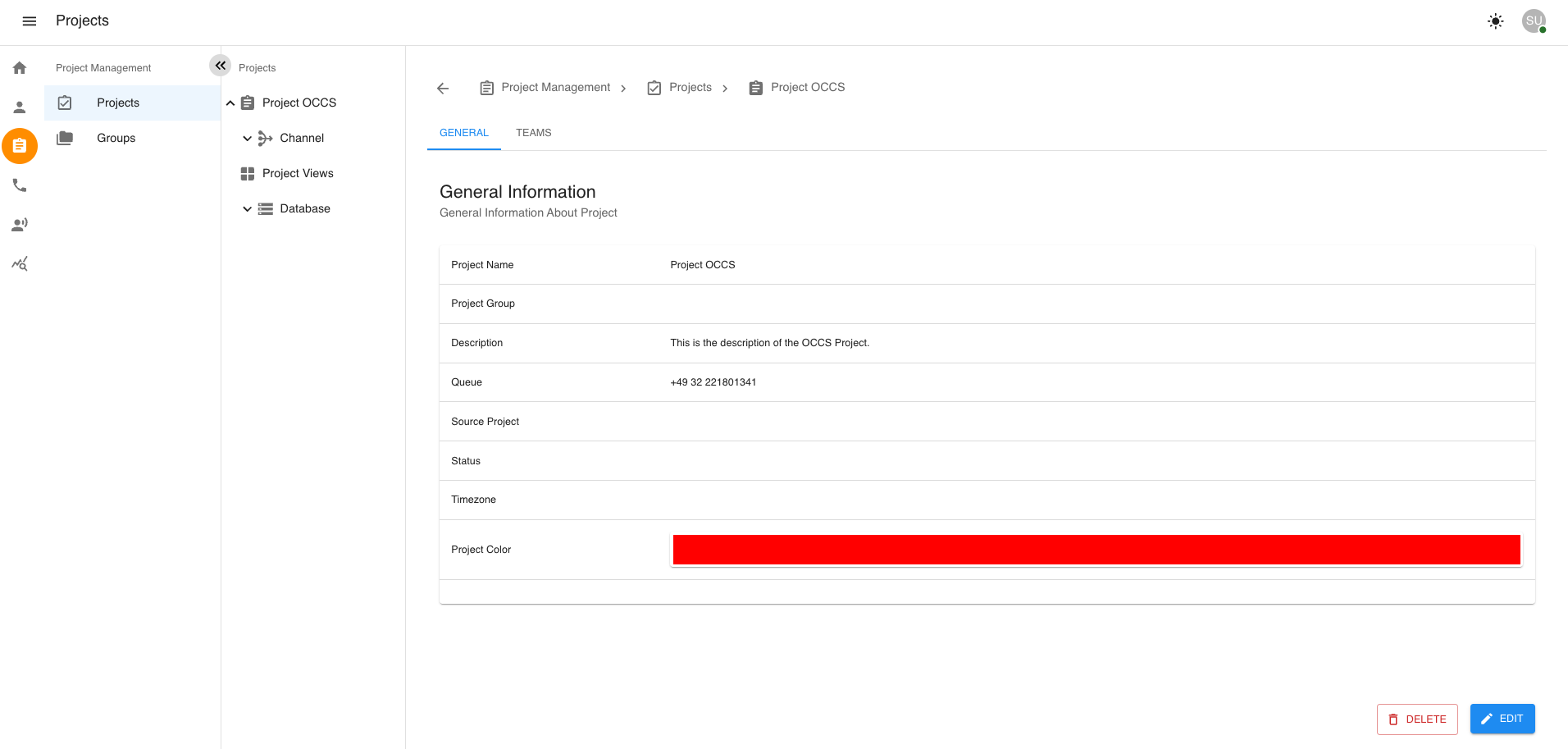1568x749 pixels.
Task: Select the General tab
Action: [x=463, y=132]
